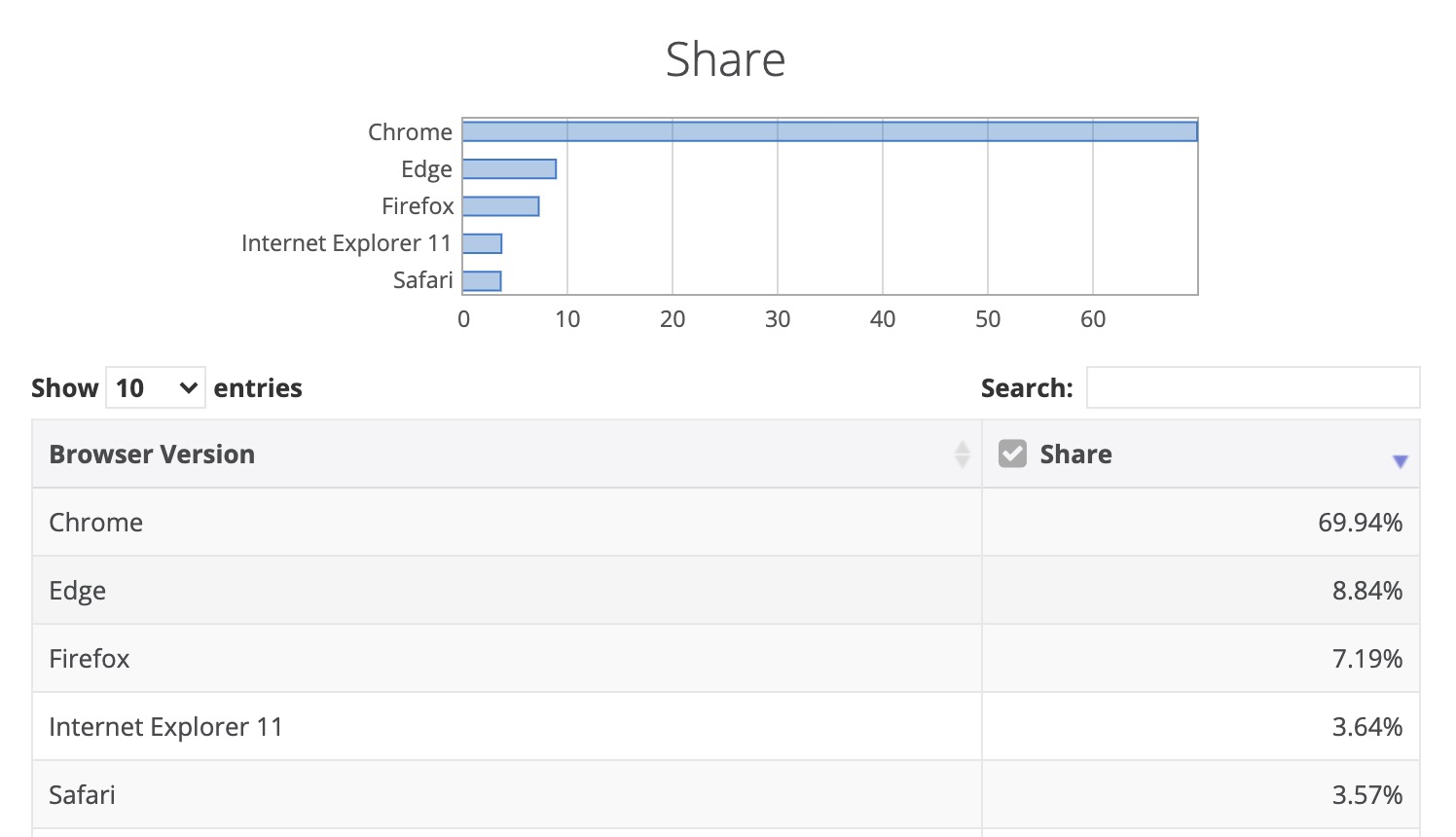Select the Safari bar in chart

pyautogui.click(x=482, y=281)
